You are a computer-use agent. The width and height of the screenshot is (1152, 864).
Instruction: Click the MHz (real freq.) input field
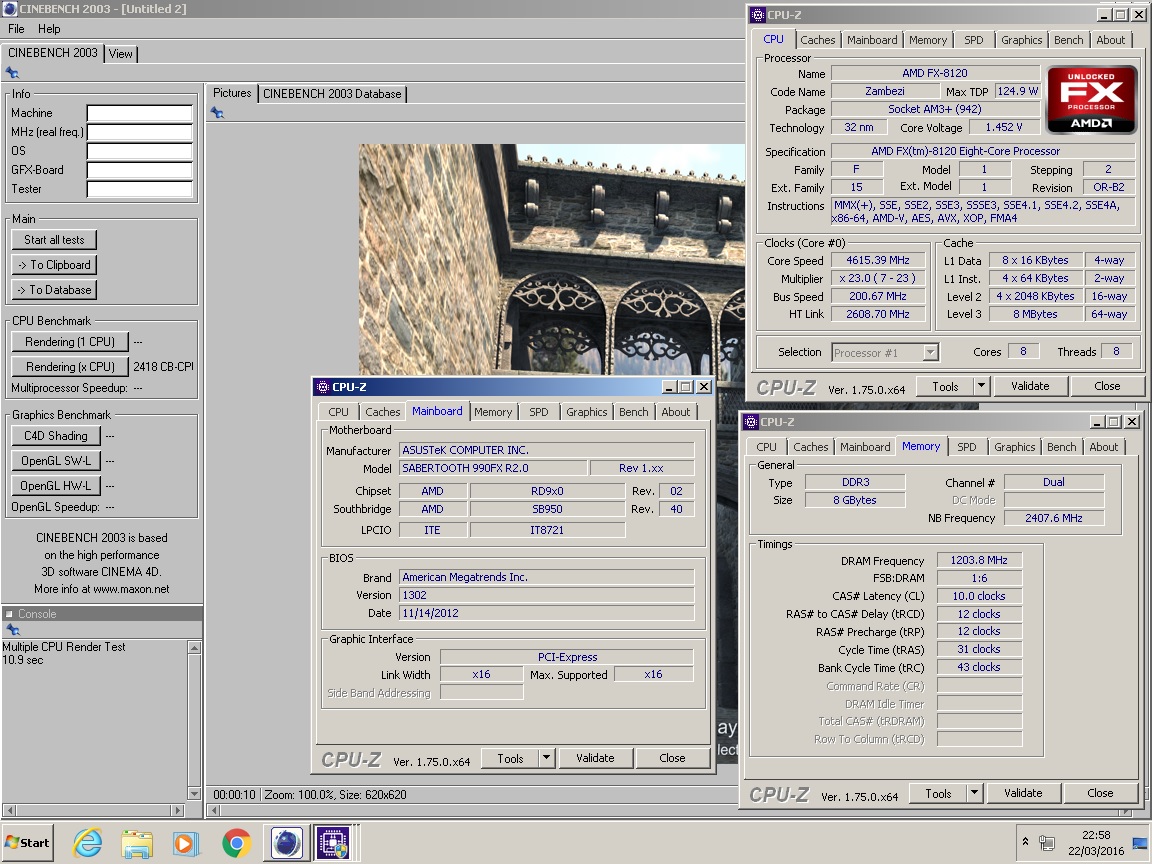tap(140, 132)
